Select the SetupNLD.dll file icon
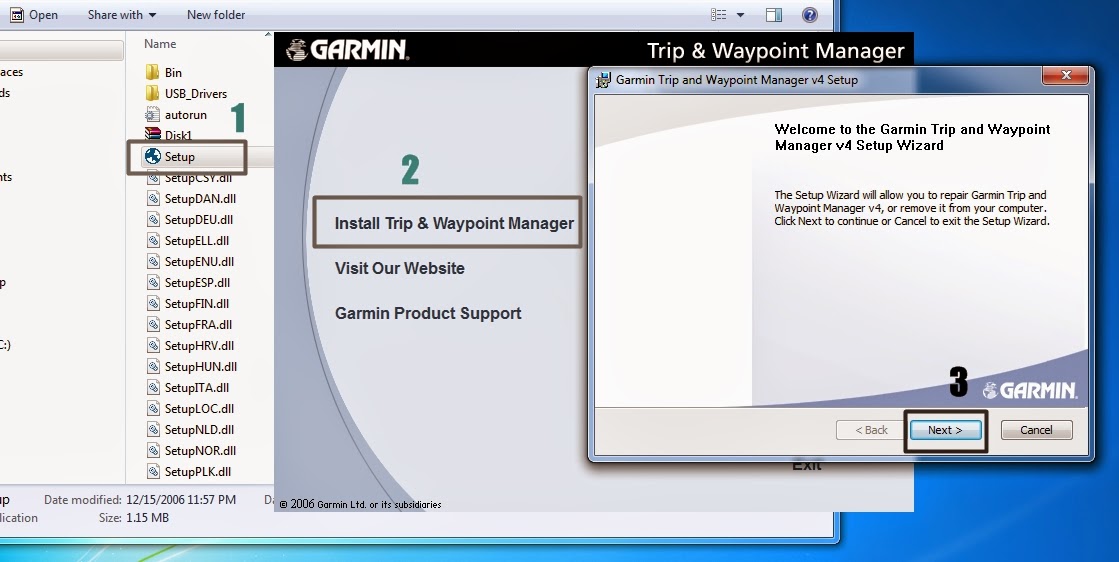Viewport: 1119px width, 562px height. click(x=153, y=429)
